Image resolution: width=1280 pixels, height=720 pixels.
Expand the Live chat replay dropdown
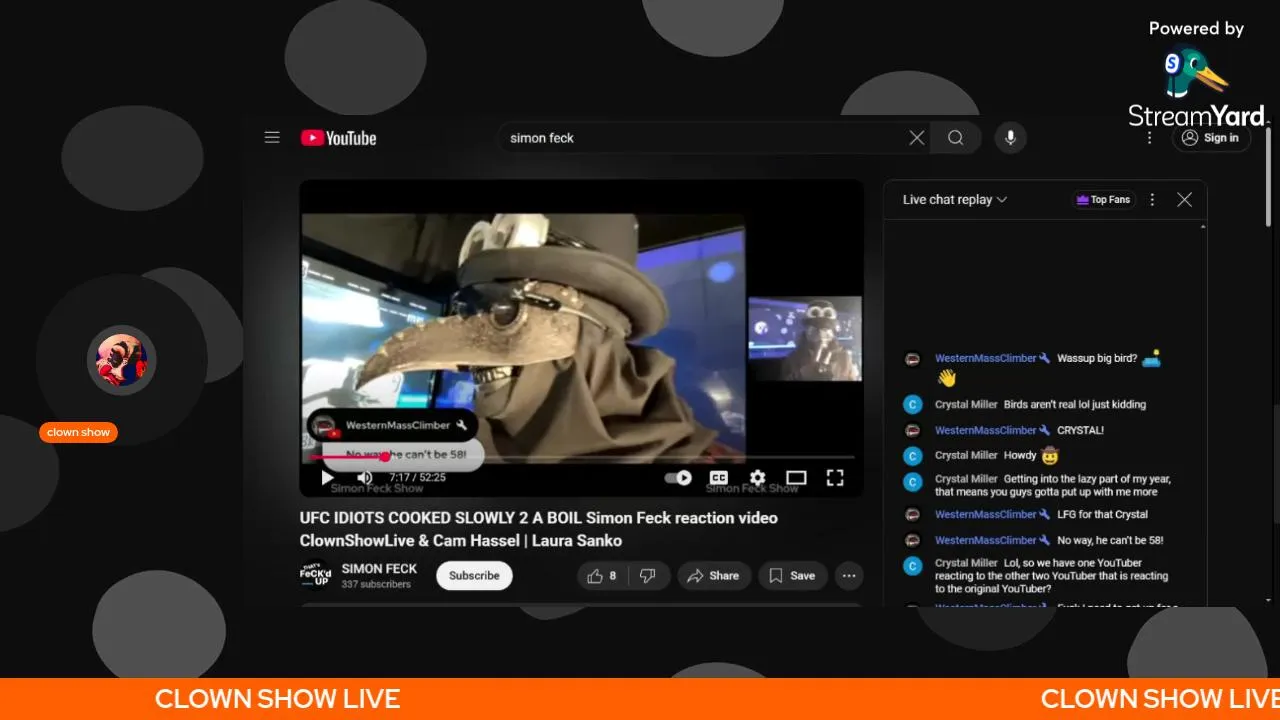[x=954, y=200]
